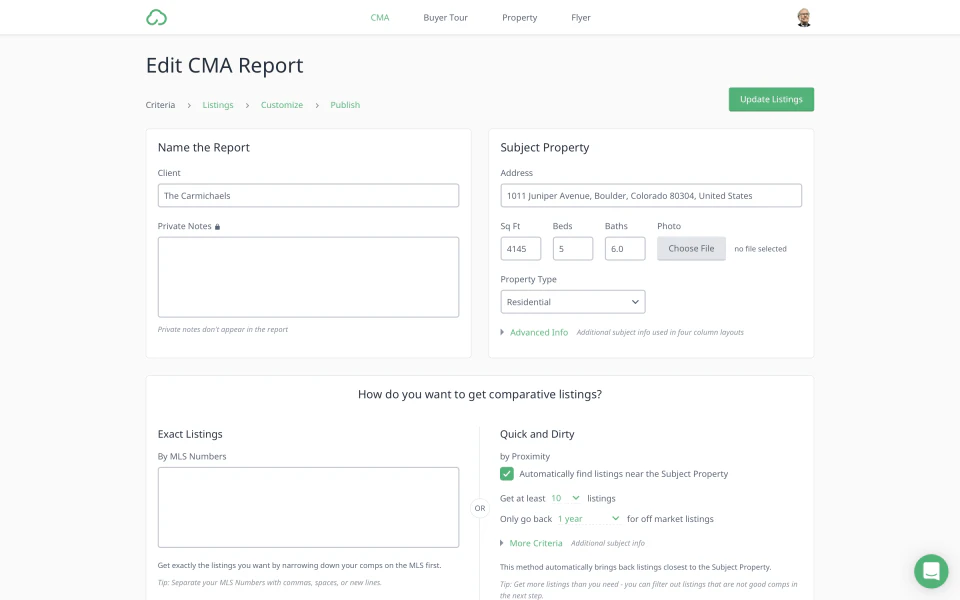Click the cloud logo icon
Viewport: 960px width, 600px height.
[156, 17]
